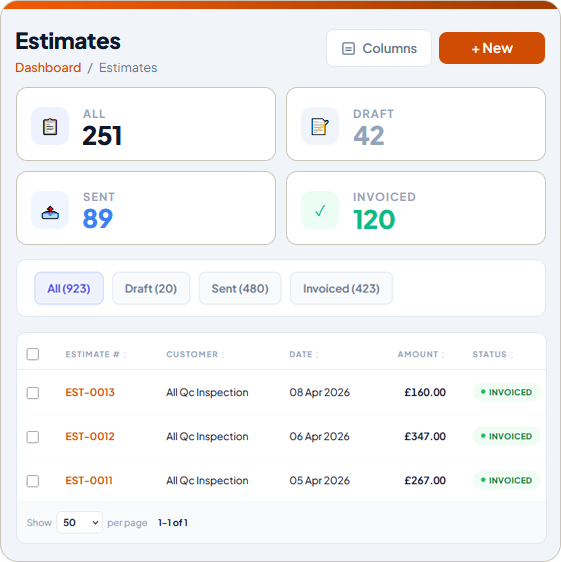Click the £160.00 amount cell
The width and height of the screenshot is (561, 562).
pos(425,392)
